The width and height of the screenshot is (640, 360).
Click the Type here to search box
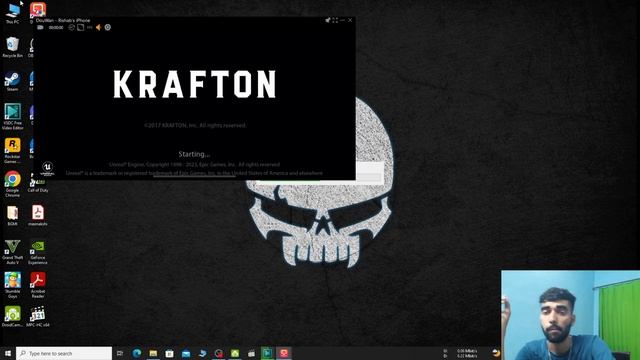click(64, 353)
